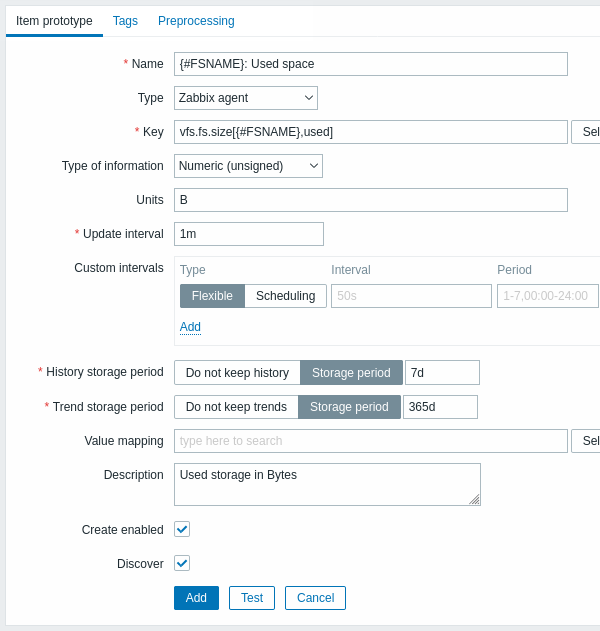Uncheck the Discover checkbox
The height and width of the screenshot is (631, 600).
point(182,563)
